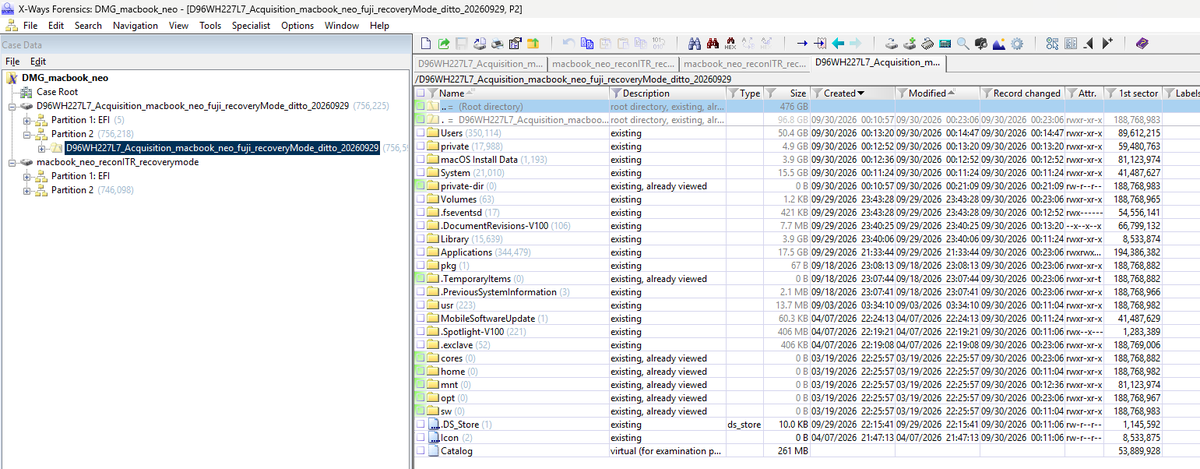The width and height of the screenshot is (1200, 469).
Task: Click the Go to offset arrow icon
Action: point(803,43)
